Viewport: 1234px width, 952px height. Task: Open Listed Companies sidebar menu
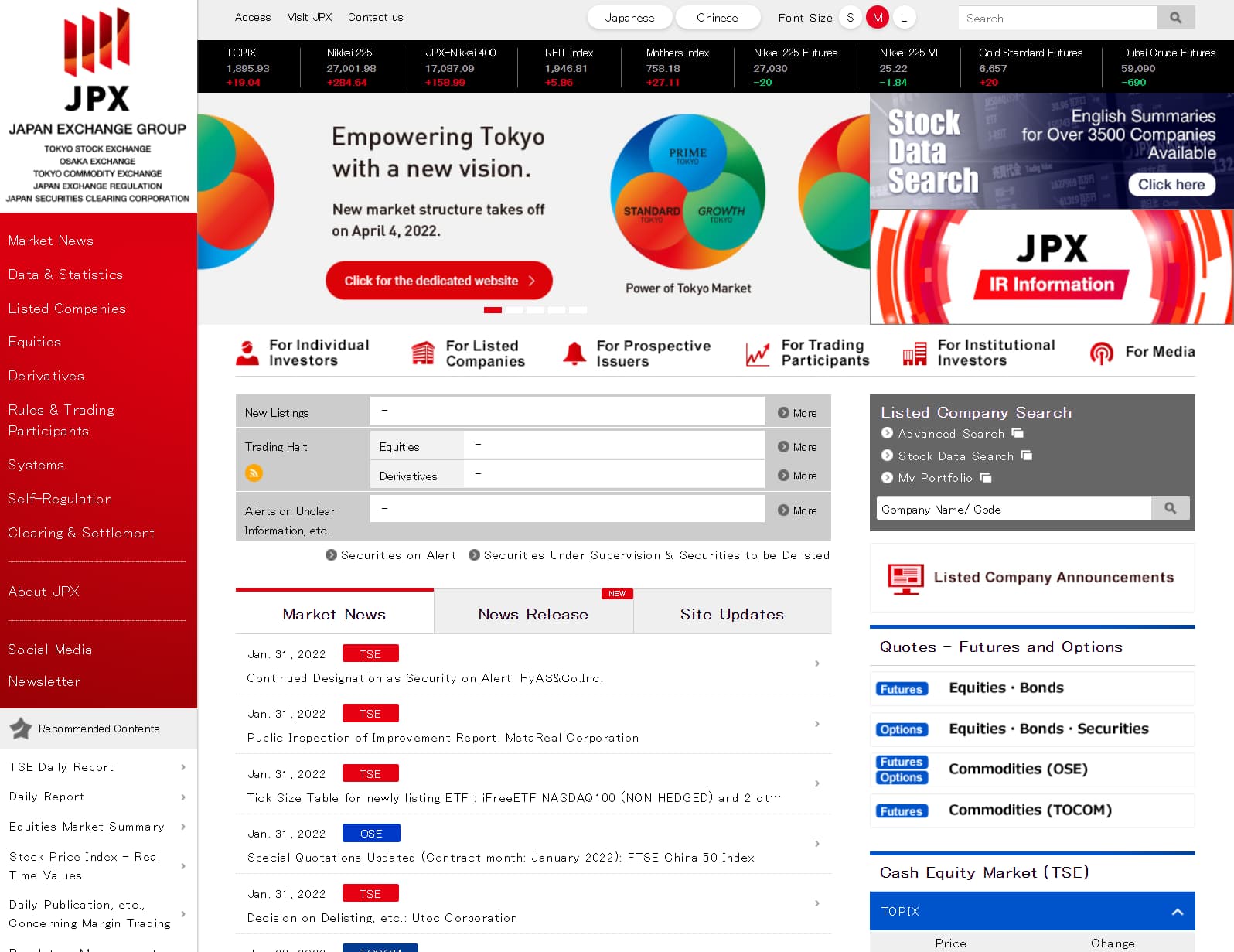click(67, 309)
